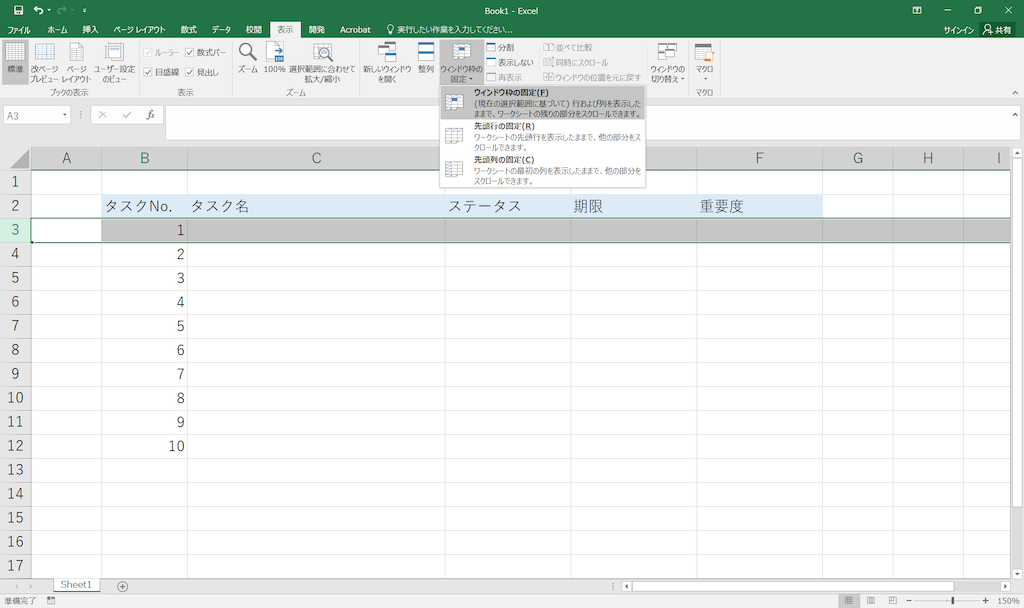Image resolution: width=1024 pixels, height=608 pixels.
Task: Collapse the ribbon using the chevron arrow
Action: tap(1015, 93)
